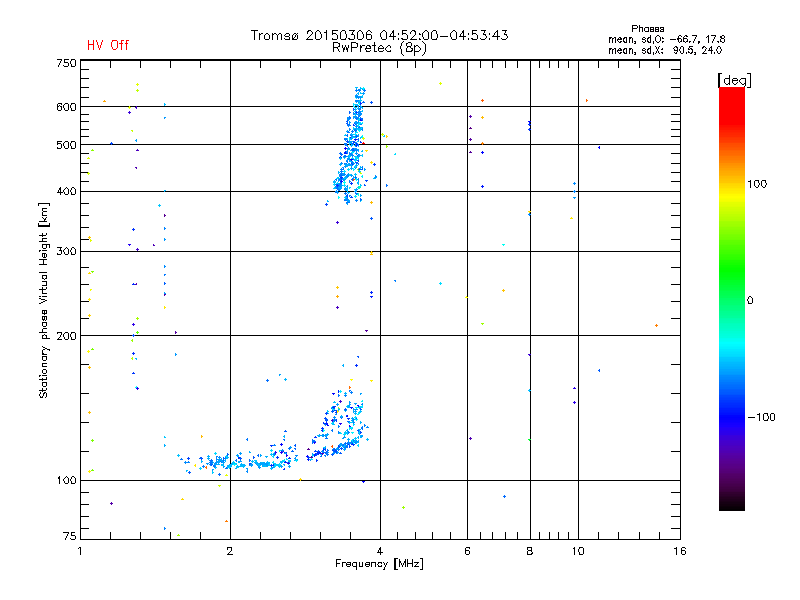
Task: Click the Frequency [MHz] axis title
Action: pos(379,564)
